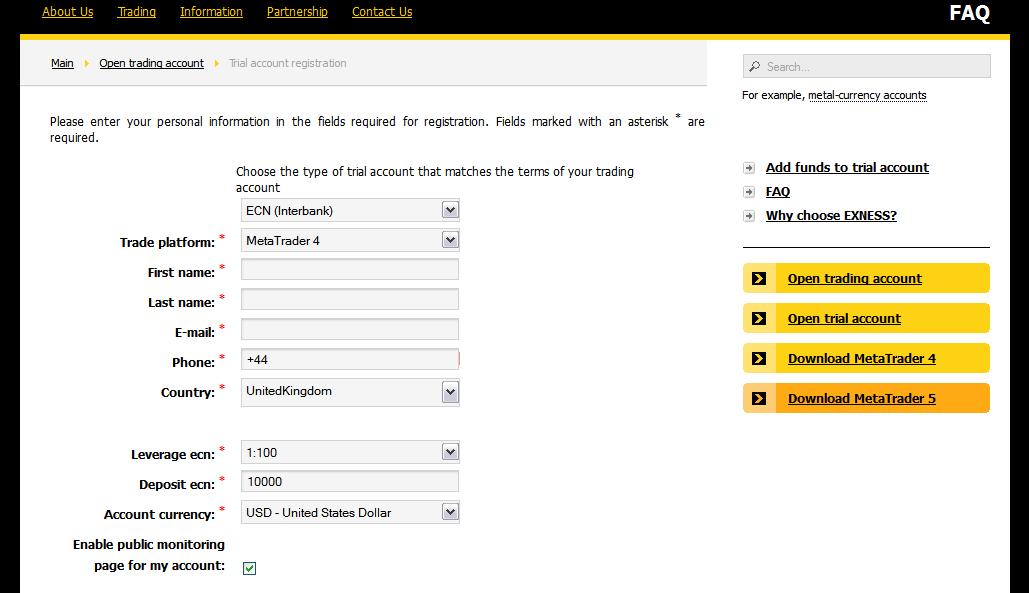
Task: Go to the Information menu
Action: [211, 12]
